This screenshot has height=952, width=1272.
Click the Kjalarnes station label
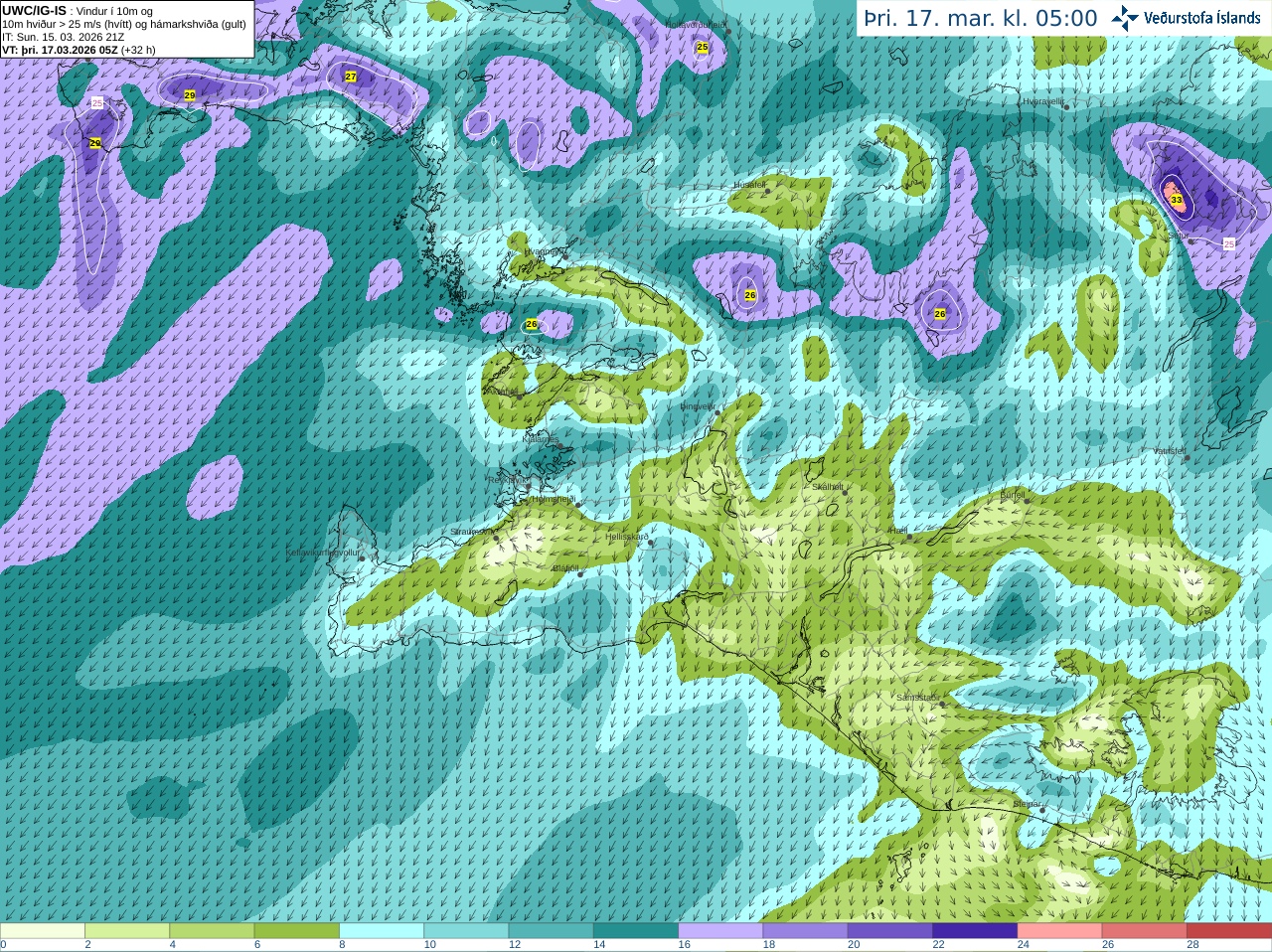pos(541,438)
